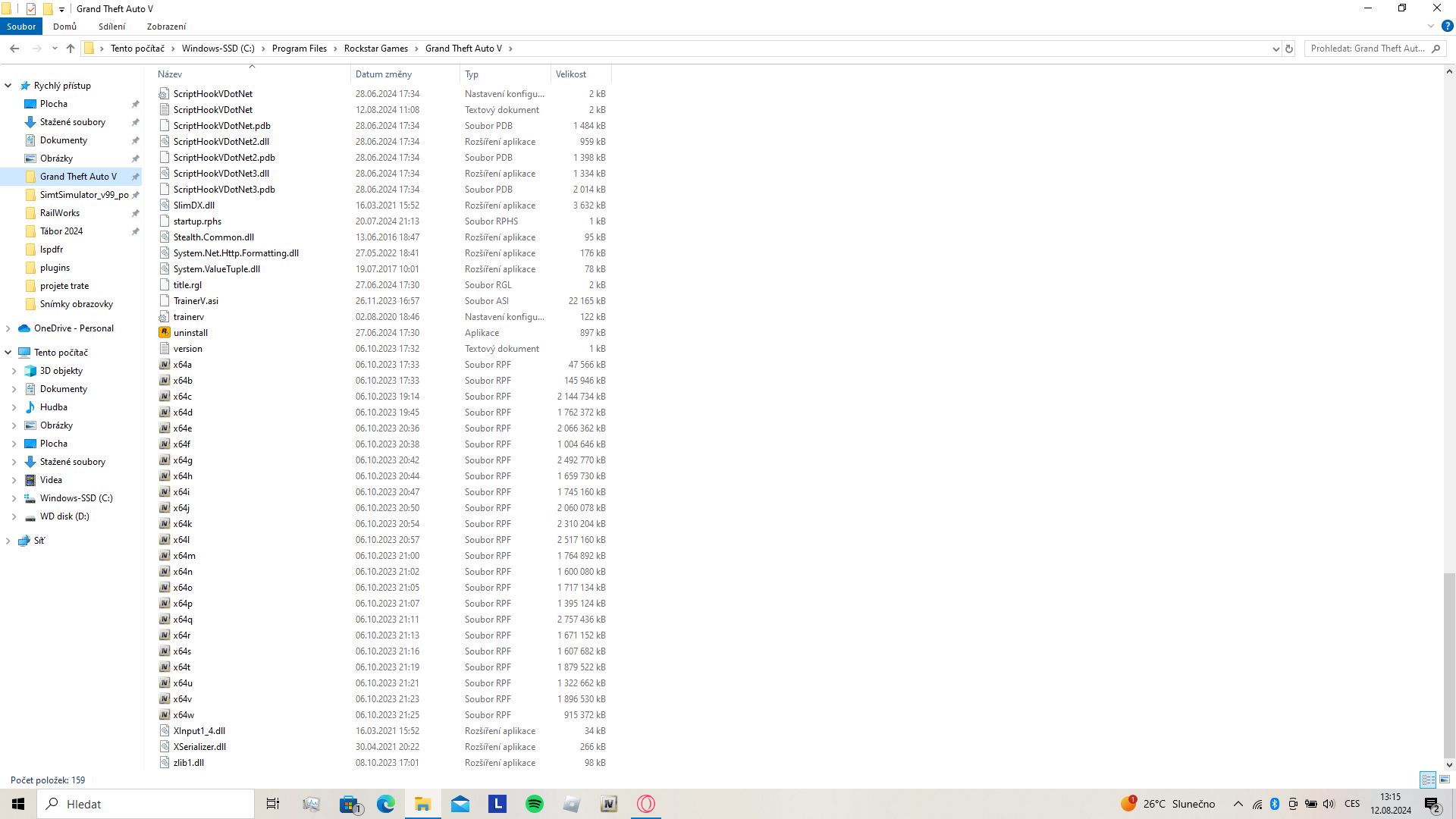This screenshot has width=1456, height=819.
Task: Switch to large thumbnails view
Action: [x=1445, y=780]
